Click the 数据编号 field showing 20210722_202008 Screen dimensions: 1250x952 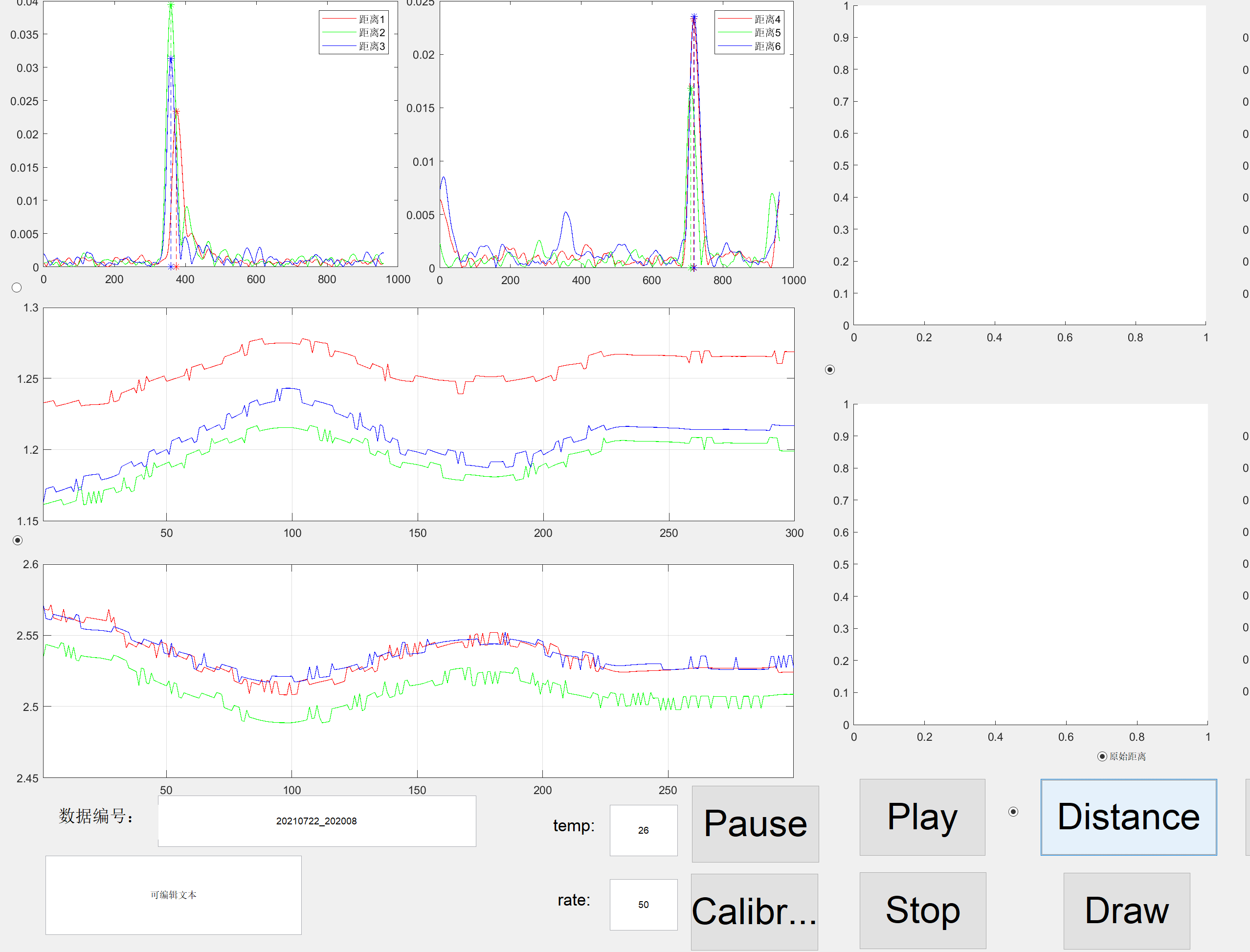pos(317,821)
